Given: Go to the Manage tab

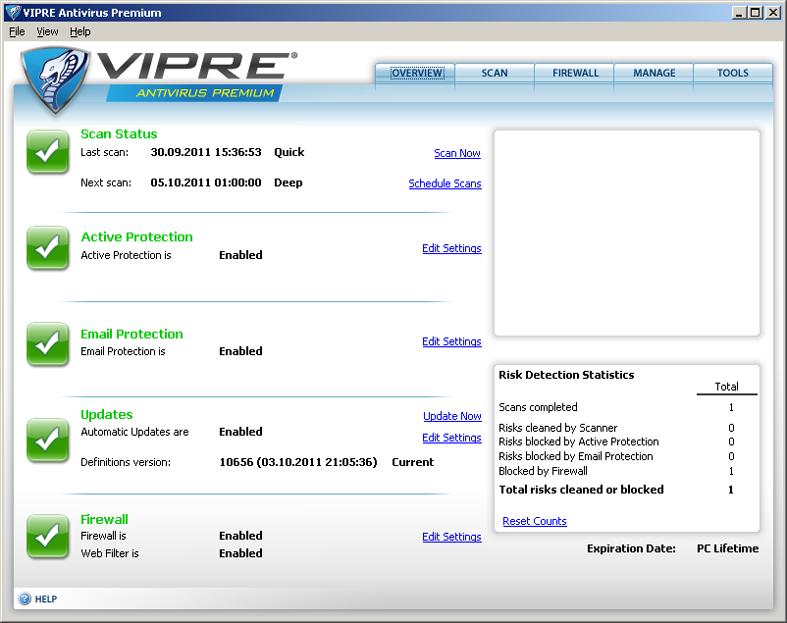Looking at the screenshot, I should [654, 73].
